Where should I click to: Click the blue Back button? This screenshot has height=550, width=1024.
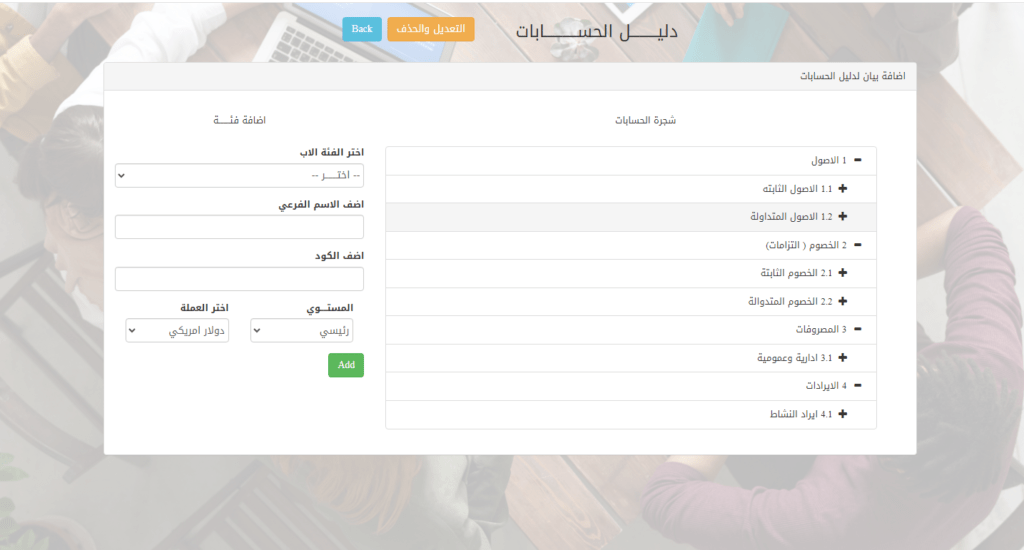362,29
